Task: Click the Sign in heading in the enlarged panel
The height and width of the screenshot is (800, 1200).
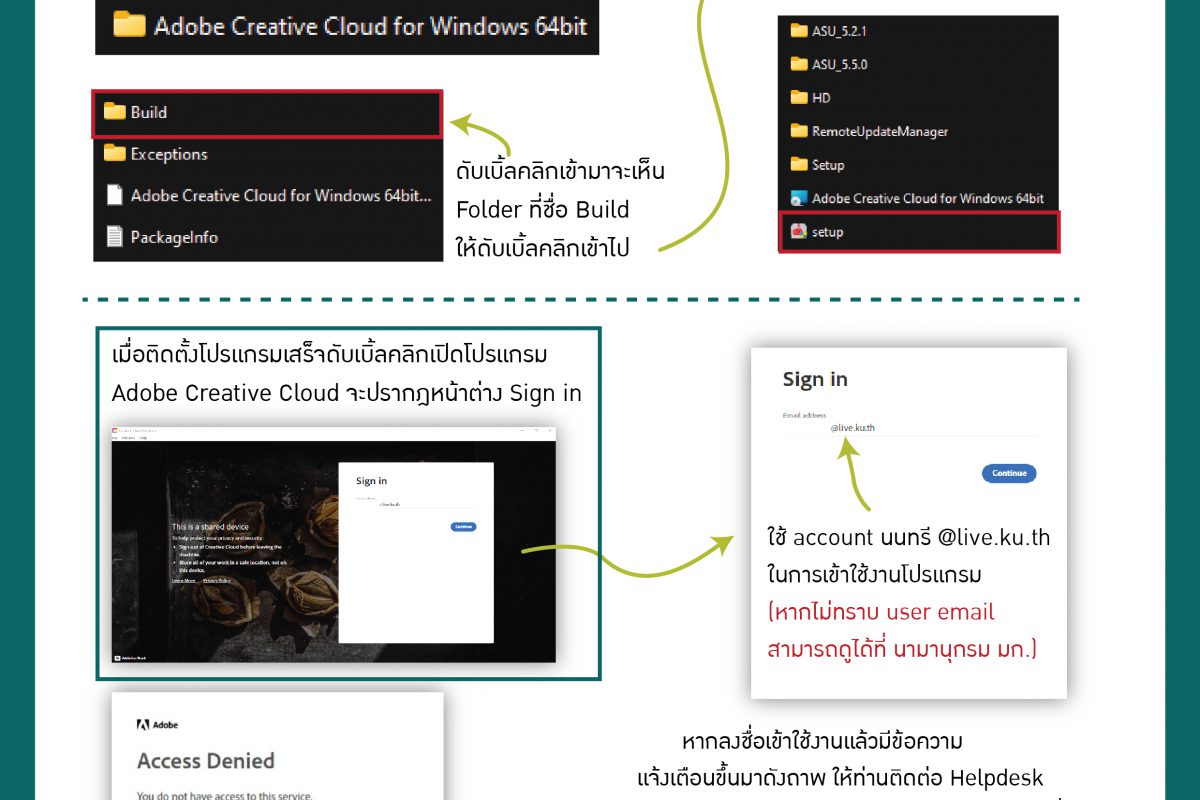Action: pos(815,379)
